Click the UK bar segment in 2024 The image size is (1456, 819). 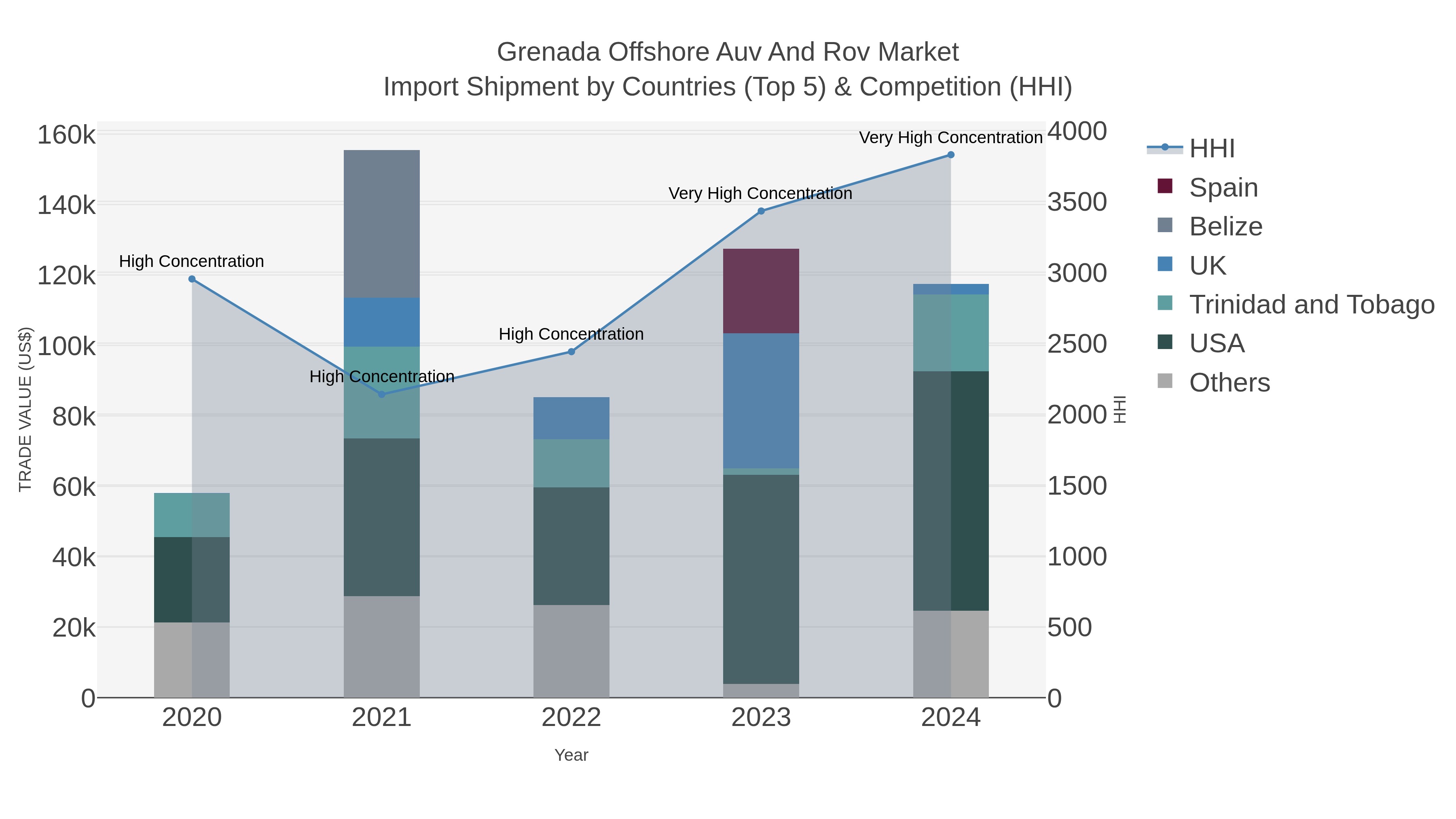pos(951,290)
